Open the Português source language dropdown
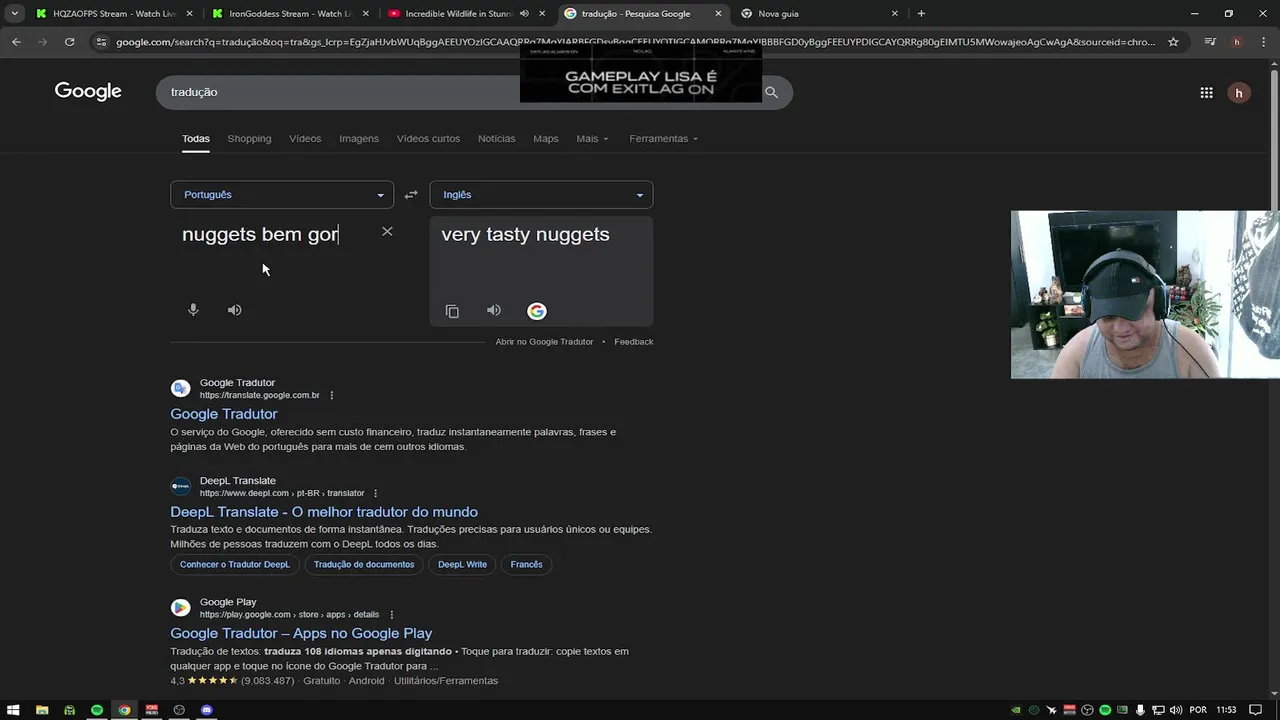The width and height of the screenshot is (1280, 720). 282,195
